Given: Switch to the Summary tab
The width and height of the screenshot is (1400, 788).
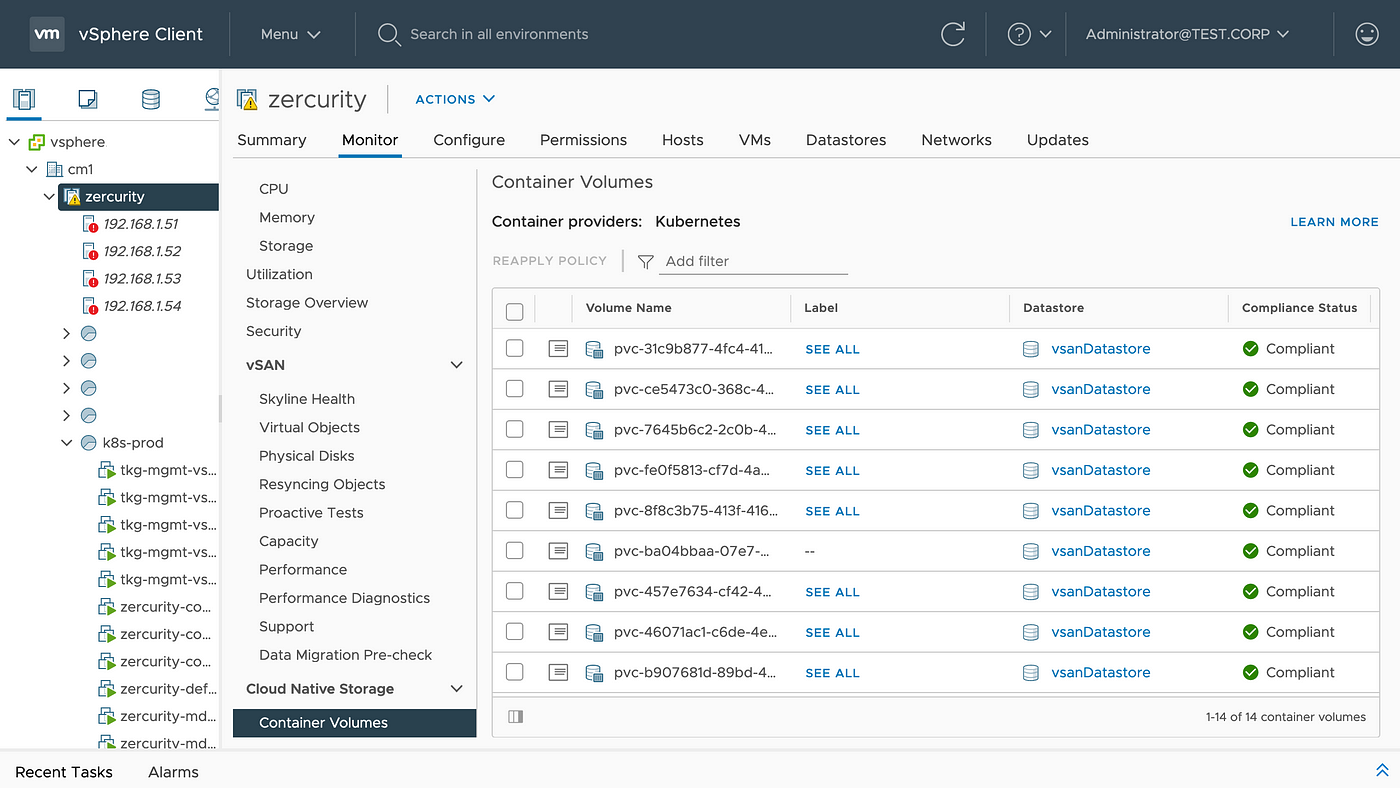Looking at the screenshot, I should coord(272,140).
